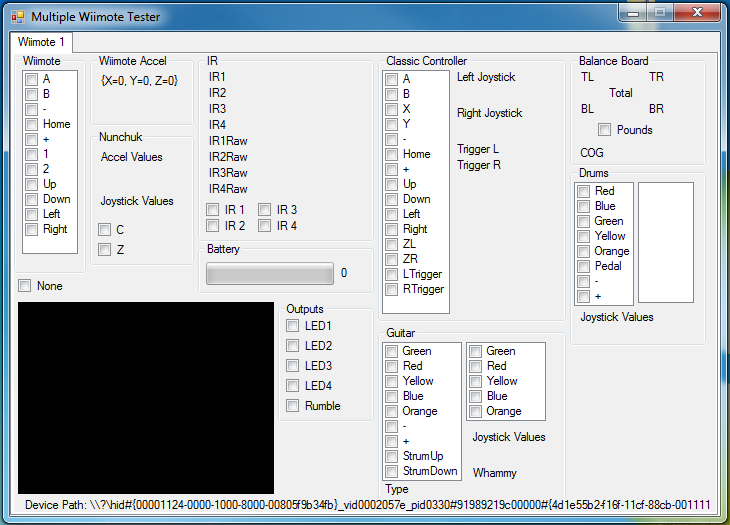Toggle the IR 4 checkbox
This screenshot has width=730, height=525.
pyautogui.click(x=264, y=226)
